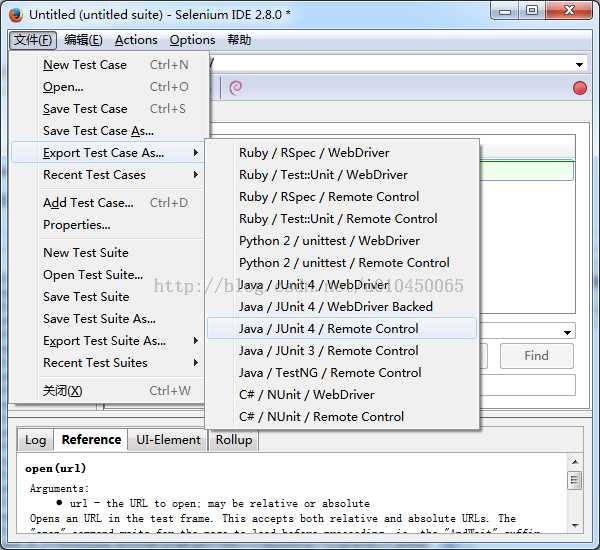Image resolution: width=600 pixels, height=550 pixels.
Task: Click the reference pane scrollbar thumb
Action: [x=574, y=480]
